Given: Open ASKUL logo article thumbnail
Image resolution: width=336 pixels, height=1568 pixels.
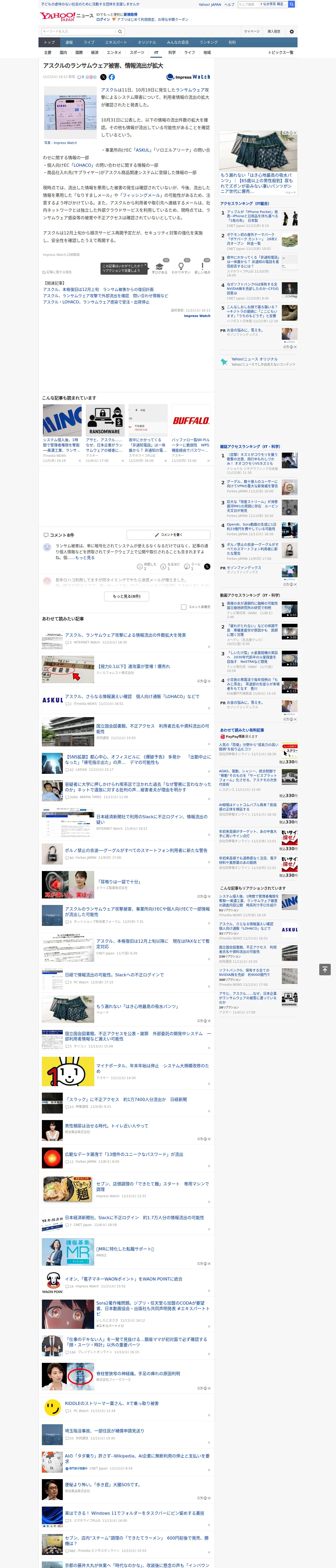Looking at the screenshot, I should (52, 701).
